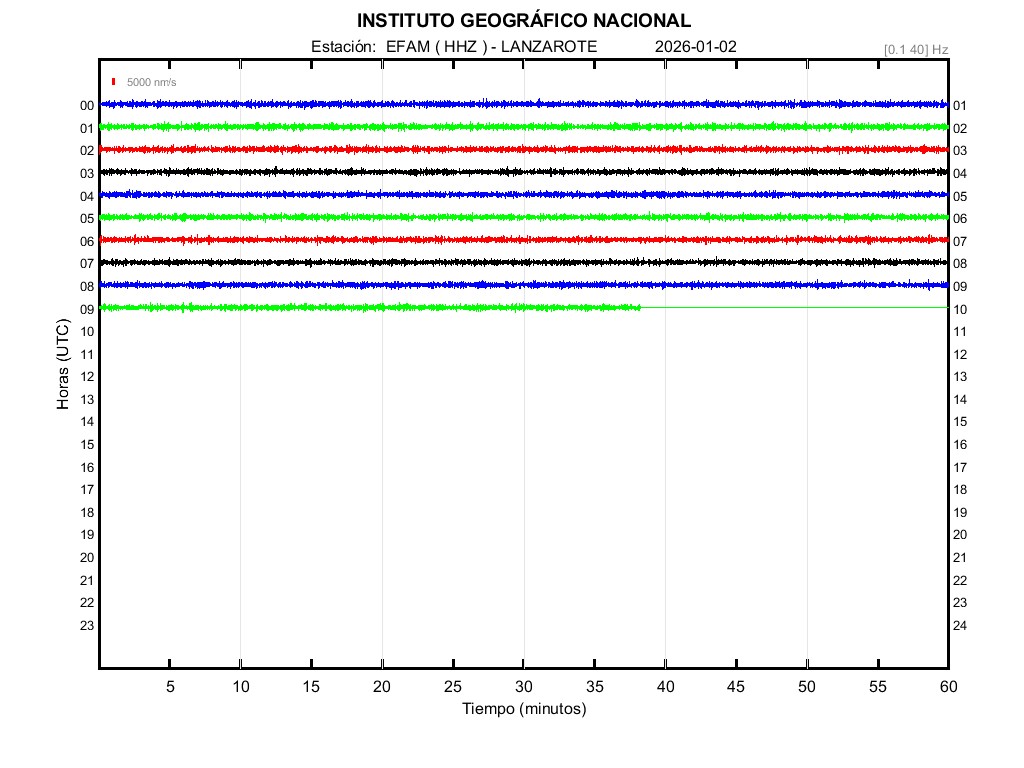Image resolution: width=1024 pixels, height=768 pixels.
Task: Click the Horas (UTC) axis label
Action: point(63,365)
